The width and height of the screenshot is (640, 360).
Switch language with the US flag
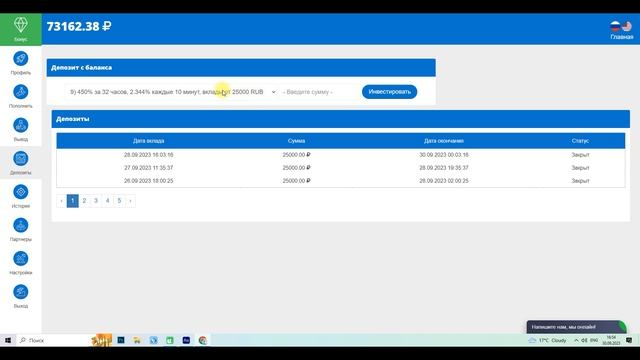627,27
